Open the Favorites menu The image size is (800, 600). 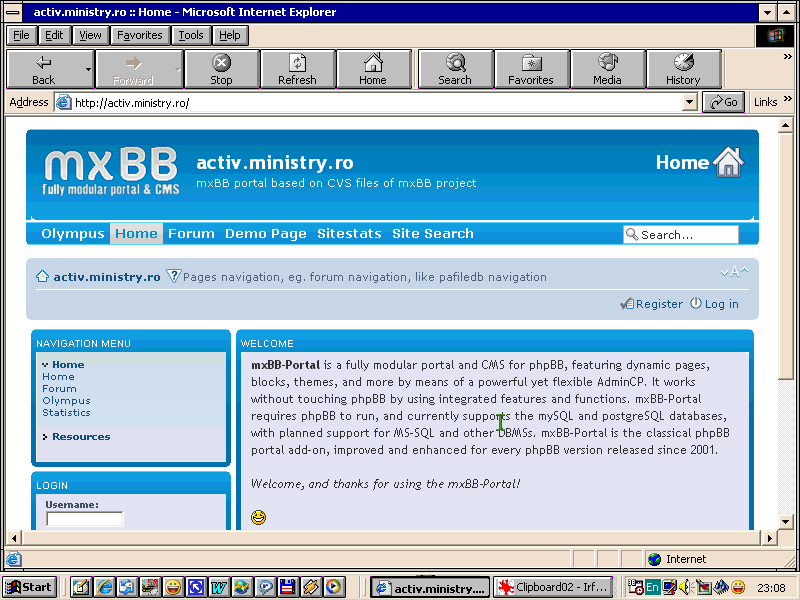[x=139, y=35]
